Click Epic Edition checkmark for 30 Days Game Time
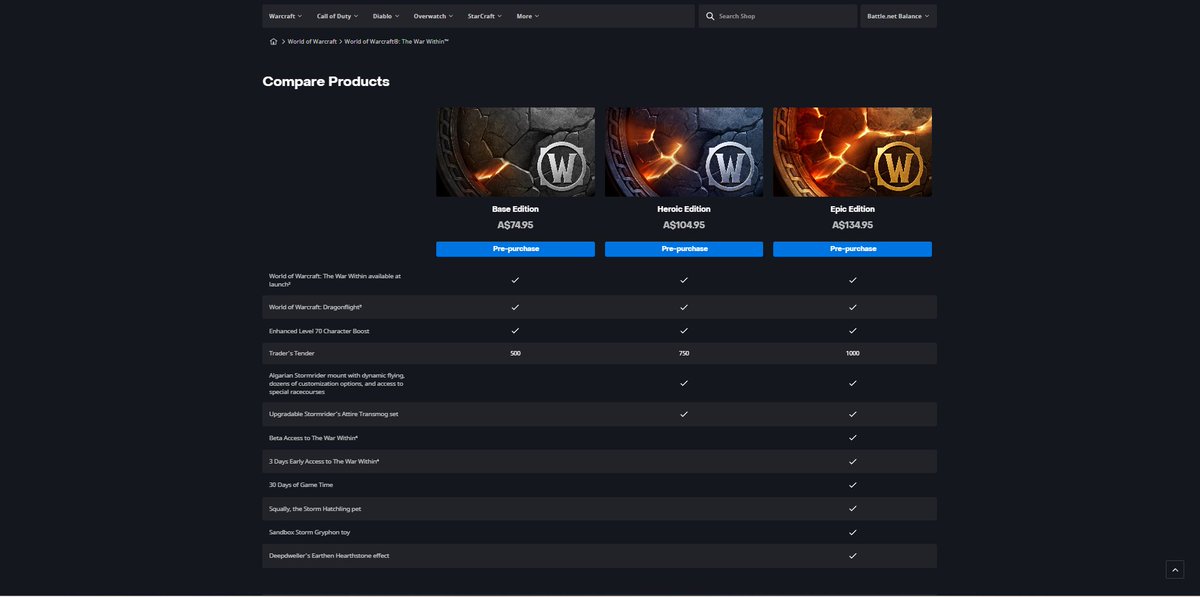Image resolution: width=1200 pixels, height=597 pixels. pos(852,485)
